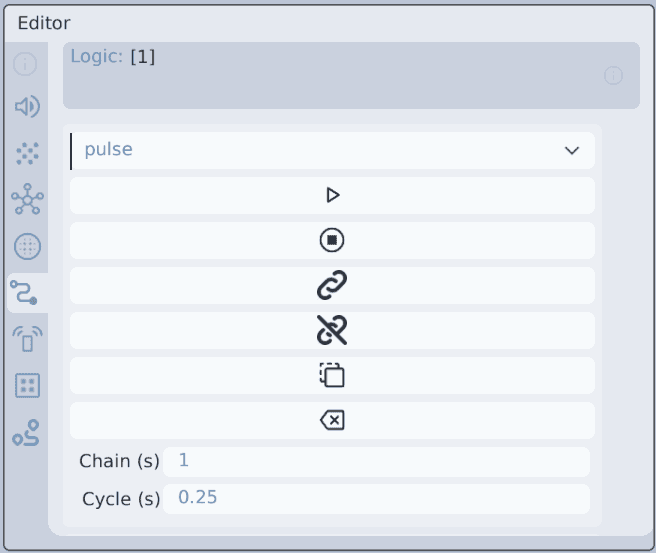
Task: Switch to the logic route tab
Action: [24, 292]
